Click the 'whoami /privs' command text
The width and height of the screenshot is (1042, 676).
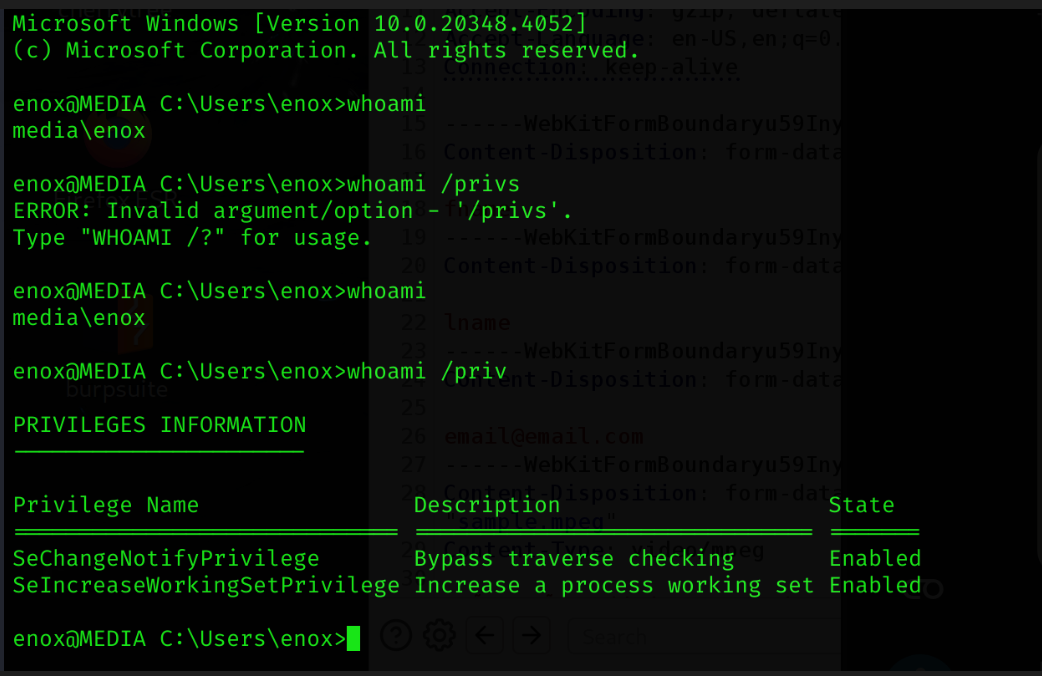pos(433,184)
